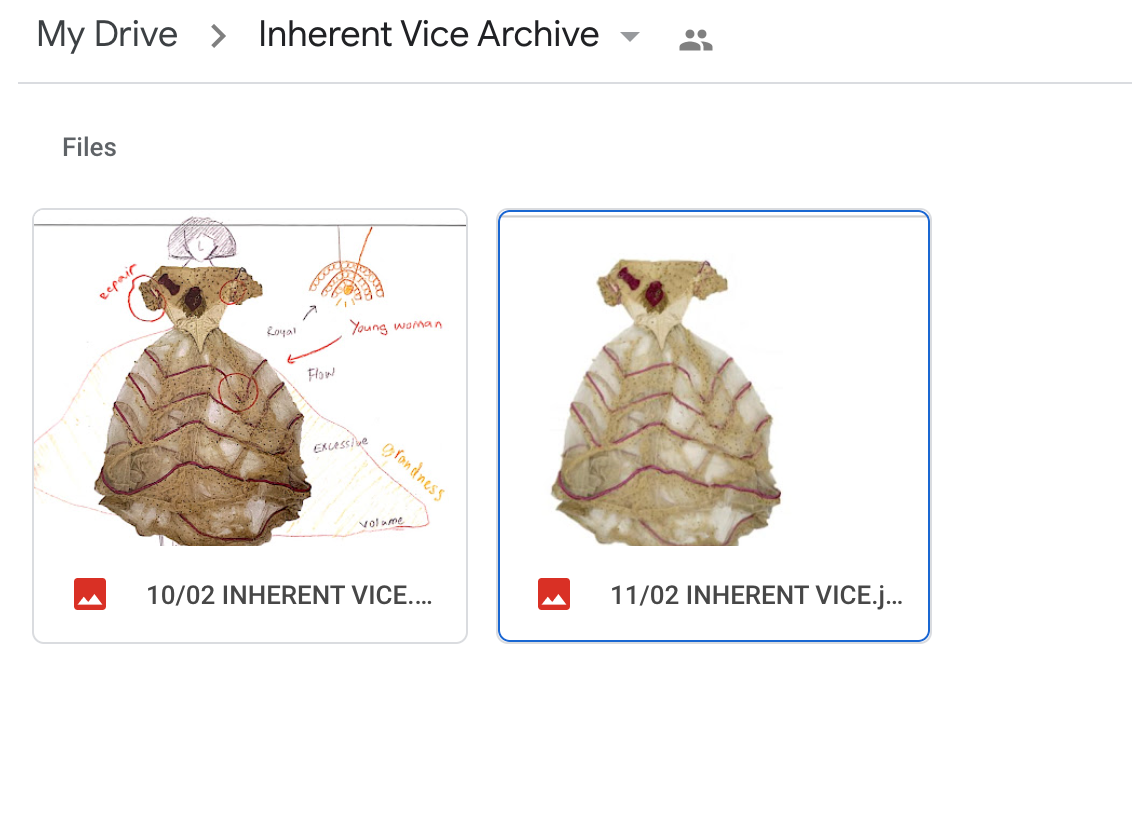
Task: Select the 11/02 INHERENT VICE.j... file name
Action: [757, 595]
